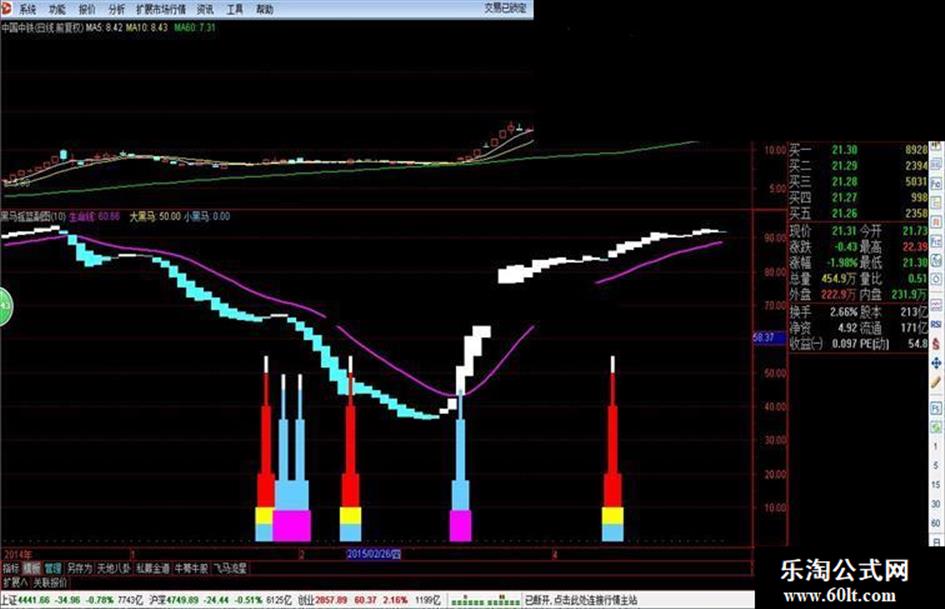Image resolution: width=945 pixels, height=609 pixels.
Task: Click the wave chart icon above RSI
Action: (937, 306)
